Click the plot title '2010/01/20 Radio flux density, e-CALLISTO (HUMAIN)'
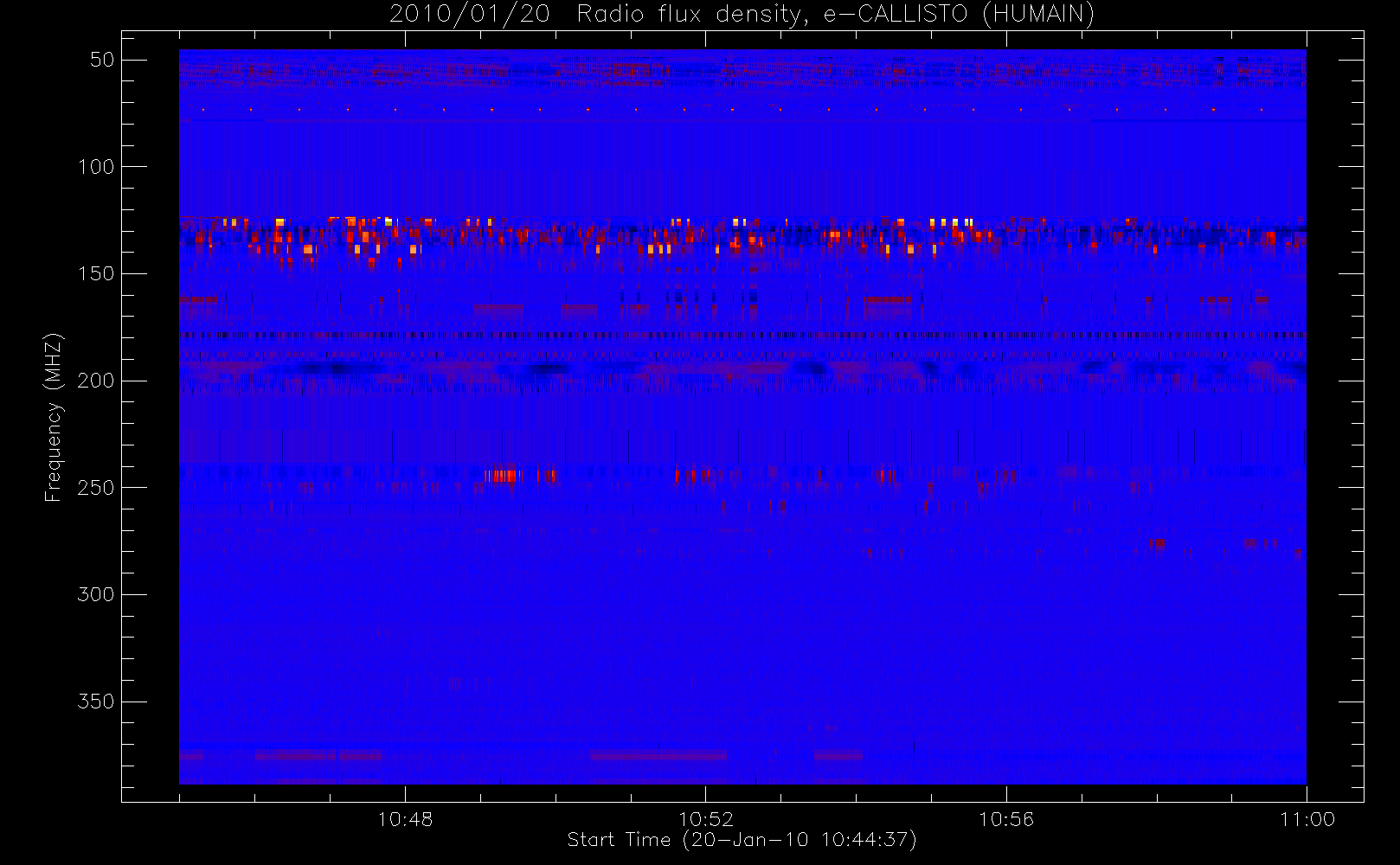The image size is (1400, 865). coord(742,15)
